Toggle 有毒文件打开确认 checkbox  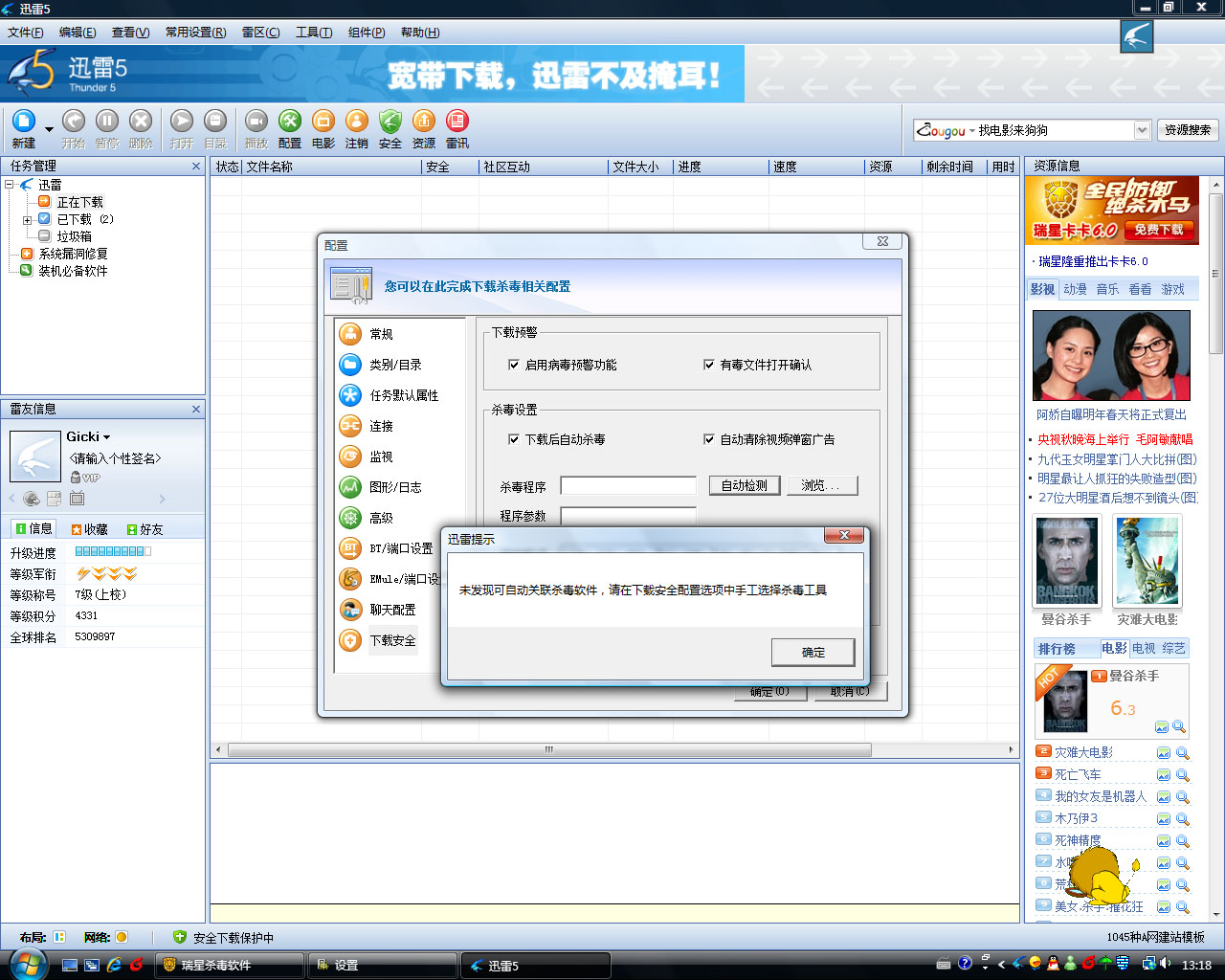(709, 365)
